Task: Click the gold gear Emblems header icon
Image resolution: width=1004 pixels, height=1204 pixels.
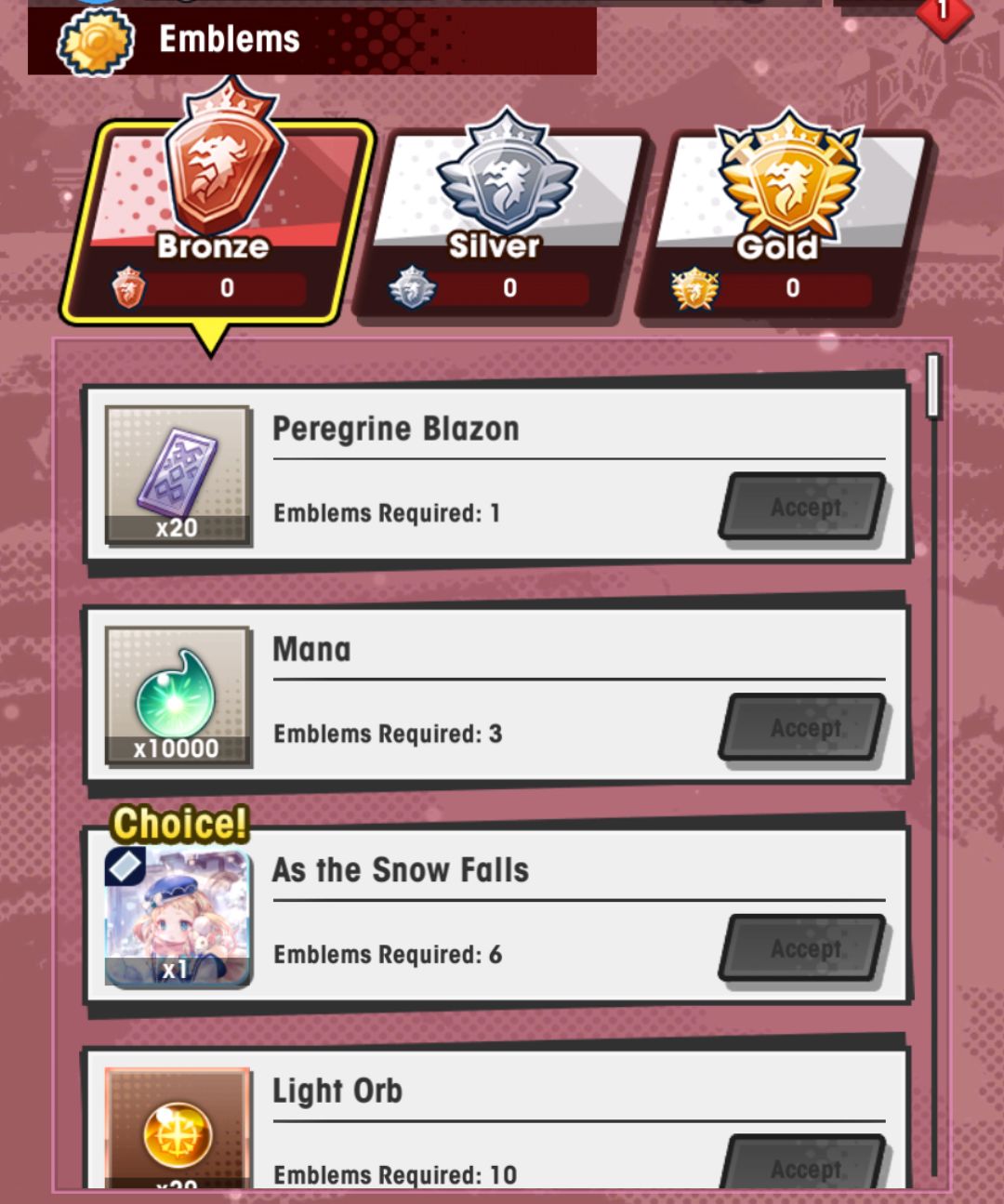Action: click(x=96, y=41)
